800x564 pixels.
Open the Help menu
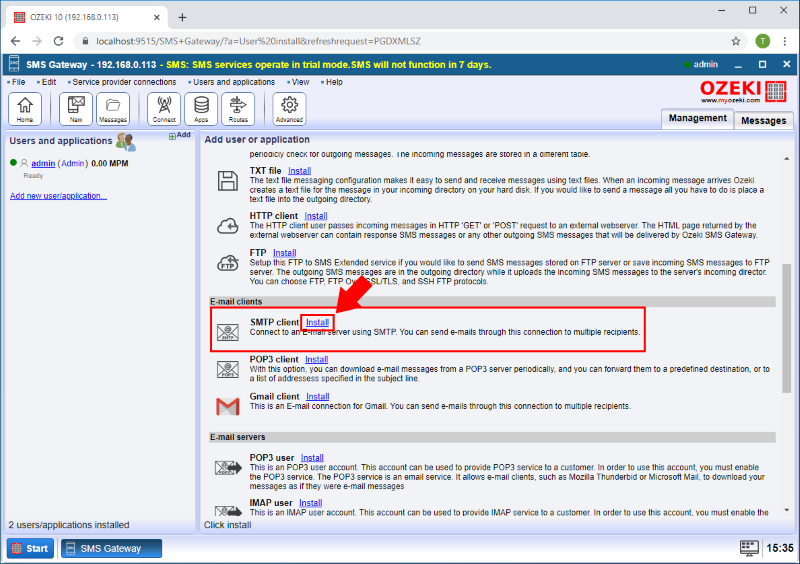[332, 82]
